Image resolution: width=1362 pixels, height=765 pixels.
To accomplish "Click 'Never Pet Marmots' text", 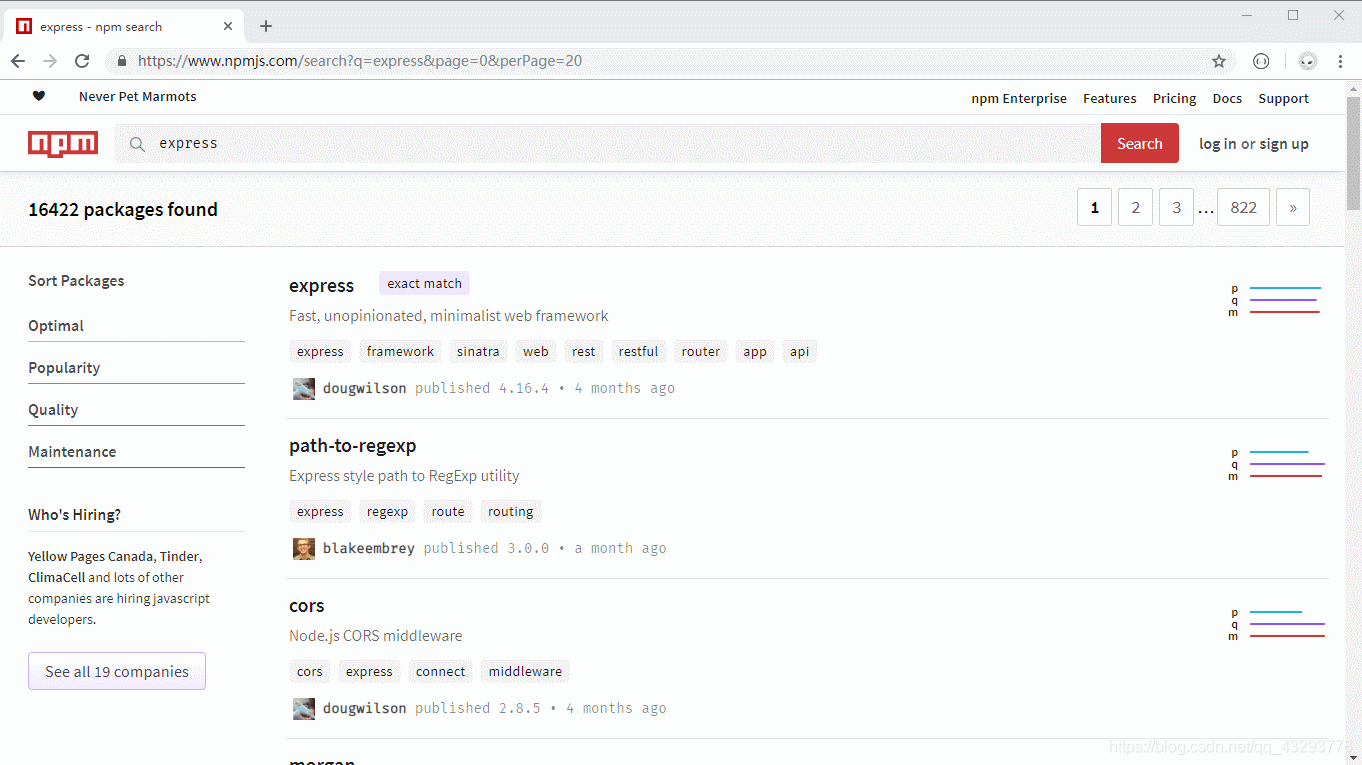I will tap(138, 96).
